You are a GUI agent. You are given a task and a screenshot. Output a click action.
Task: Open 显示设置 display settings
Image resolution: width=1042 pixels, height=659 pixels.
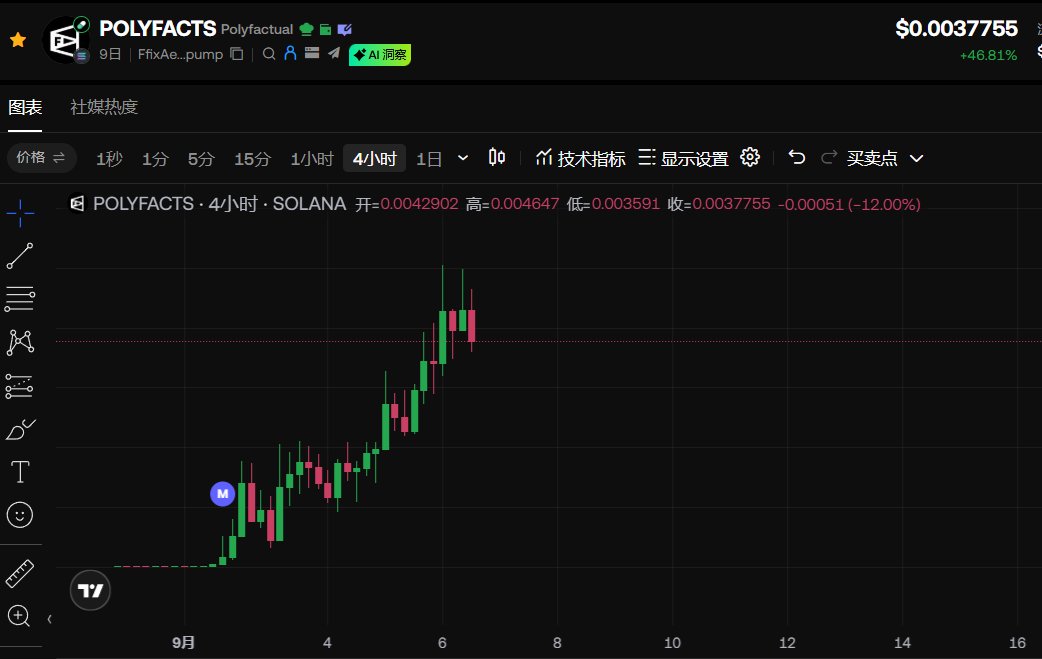pos(683,158)
